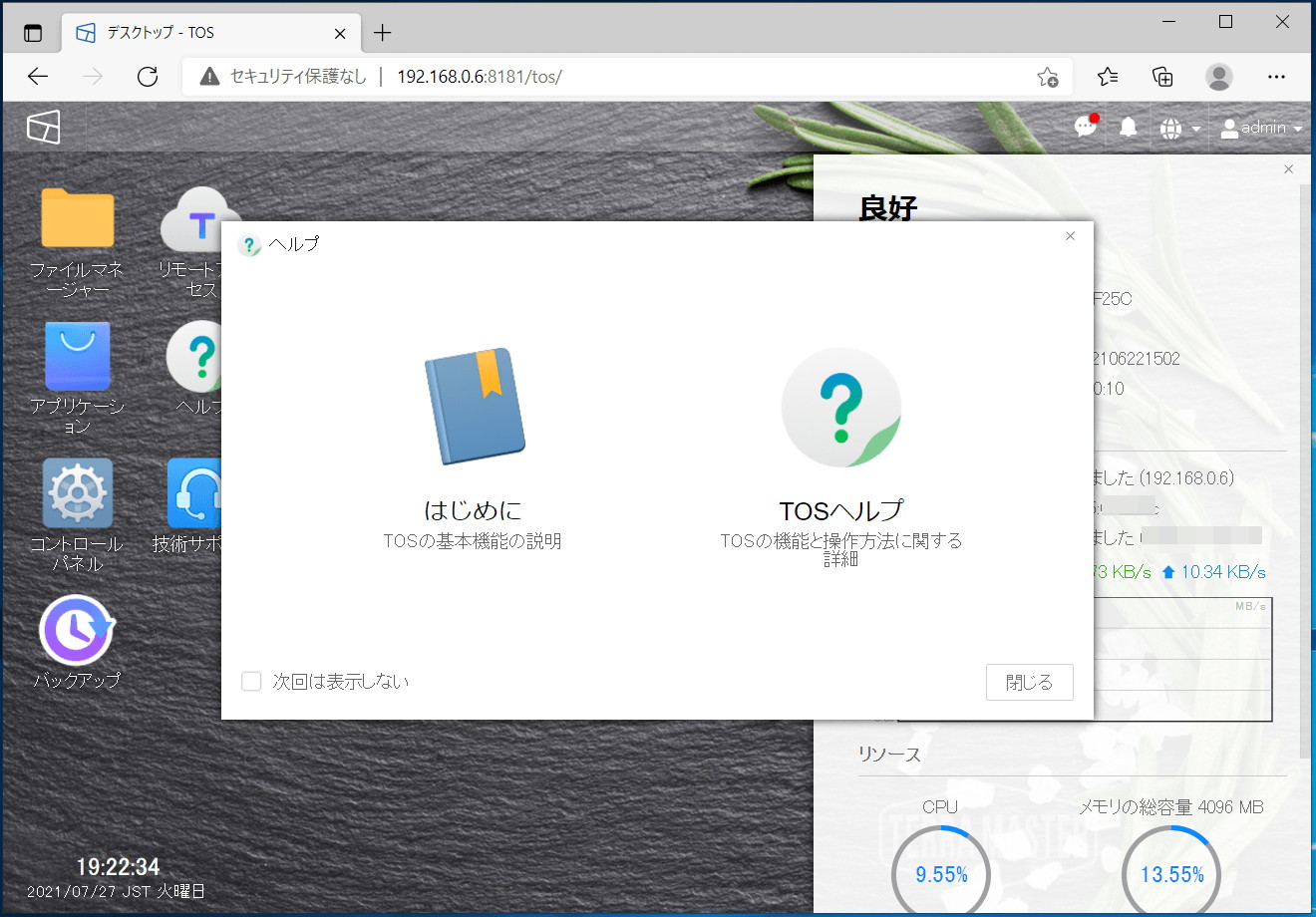The image size is (1316, 917).
Task: Click the upload speed 10.34 KB/s
Action: 1213,572
